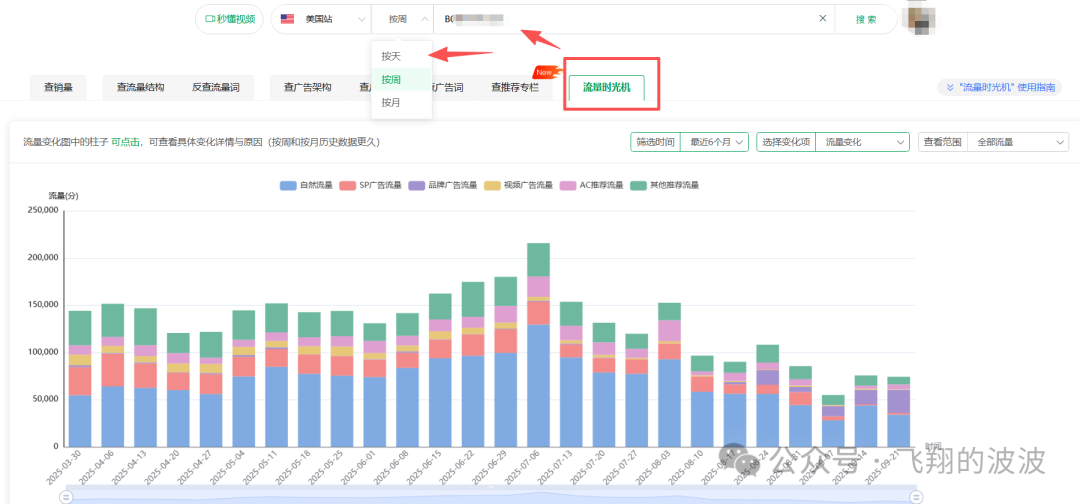The width and height of the screenshot is (1080, 504).
Task: Click the left handle of the time range slider
Action: tap(66, 496)
